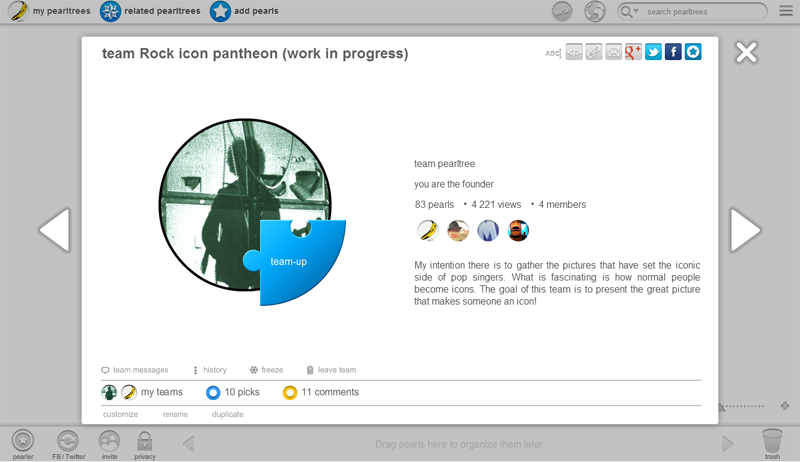Open the banana avatar team member
This screenshot has width=800, height=462.
tap(428, 230)
